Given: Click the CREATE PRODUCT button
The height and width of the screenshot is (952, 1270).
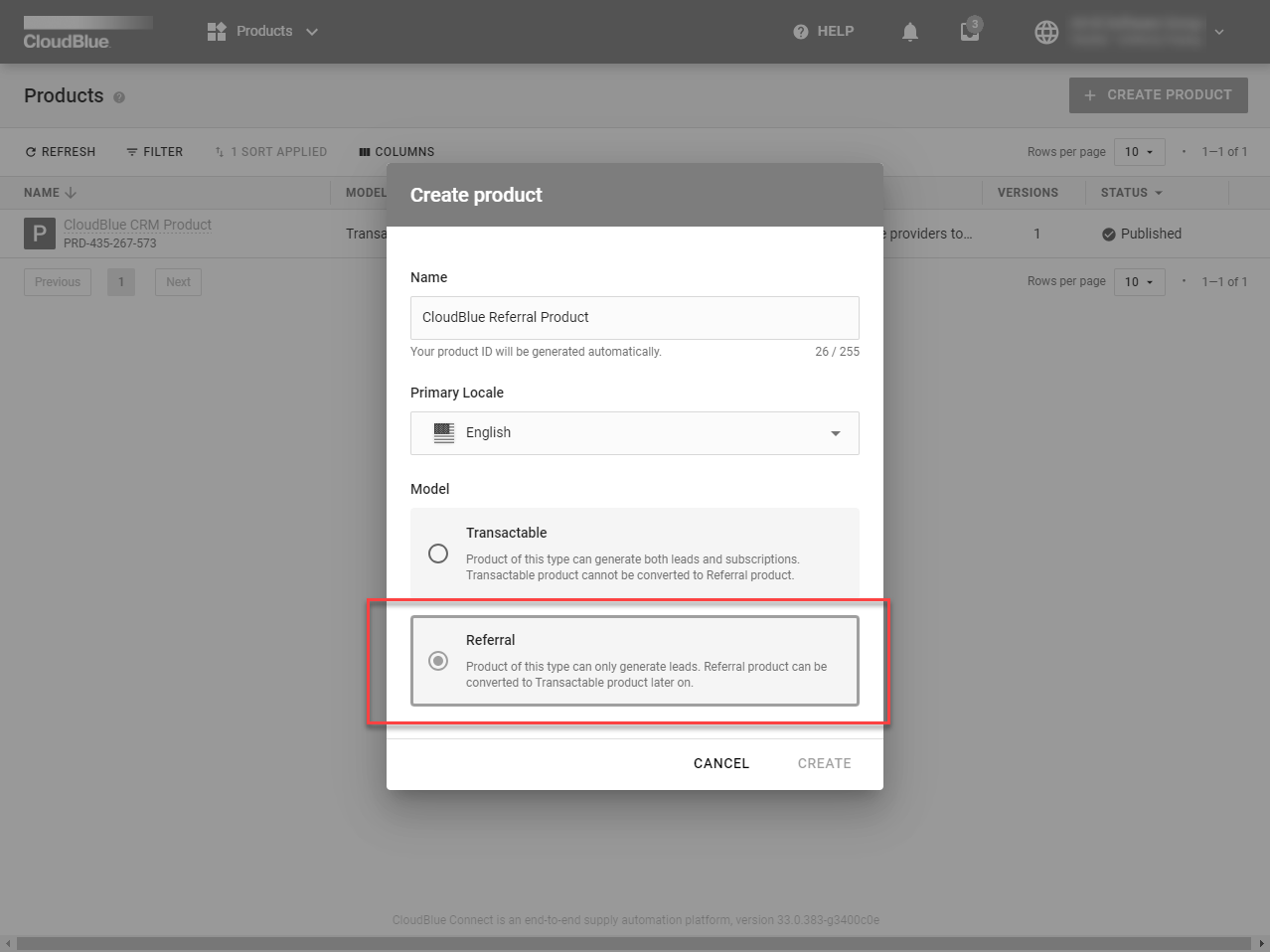Looking at the screenshot, I should coord(1158,95).
